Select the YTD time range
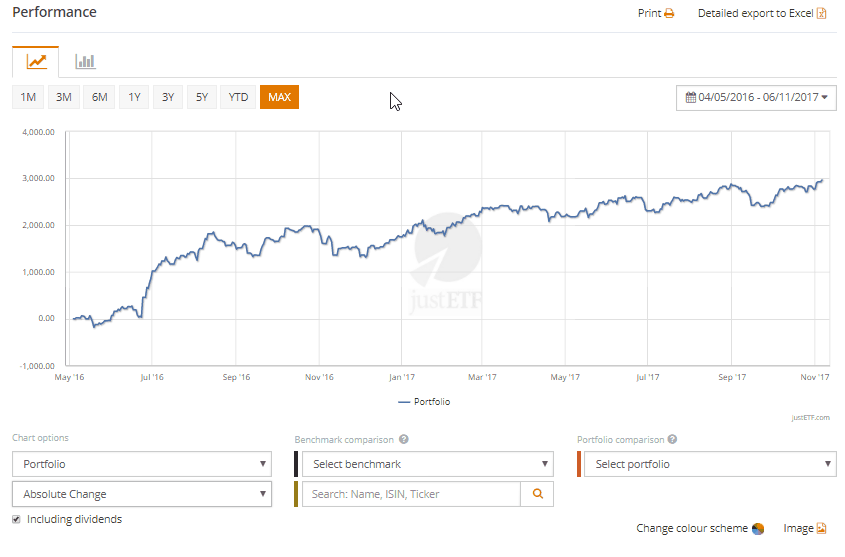This screenshot has width=845, height=557. tap(238, 97)
